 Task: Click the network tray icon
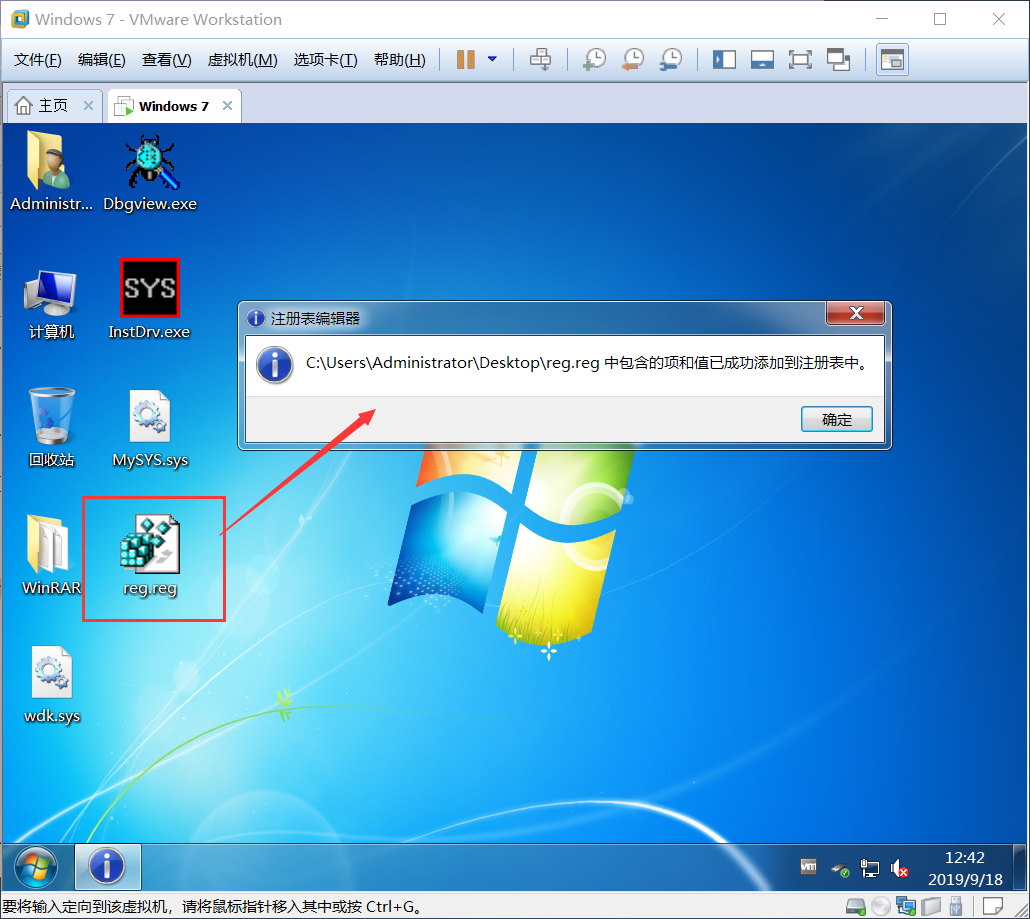[870, 869]
